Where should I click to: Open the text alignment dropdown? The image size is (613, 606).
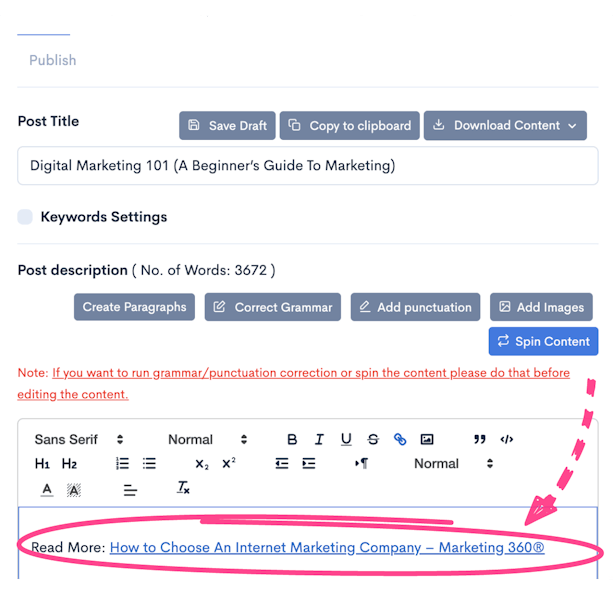tap(130, 489)
